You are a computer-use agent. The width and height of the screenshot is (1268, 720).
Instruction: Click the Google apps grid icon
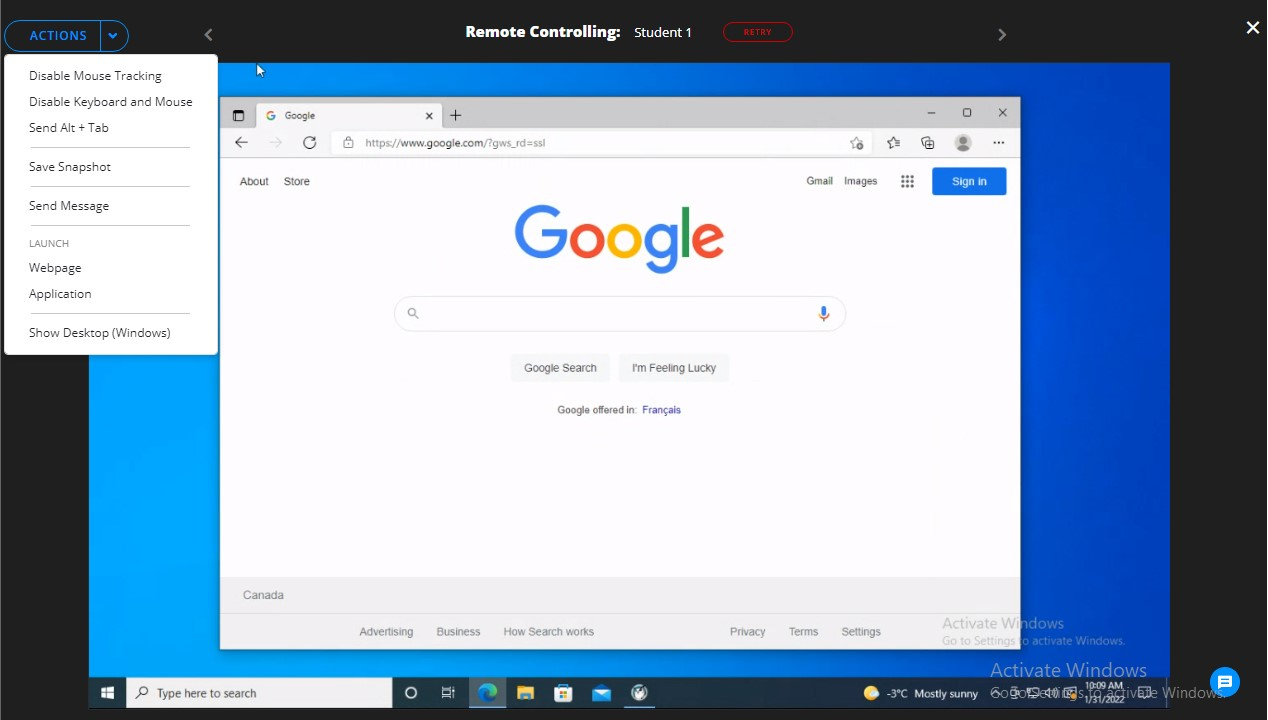click(907, 181)
